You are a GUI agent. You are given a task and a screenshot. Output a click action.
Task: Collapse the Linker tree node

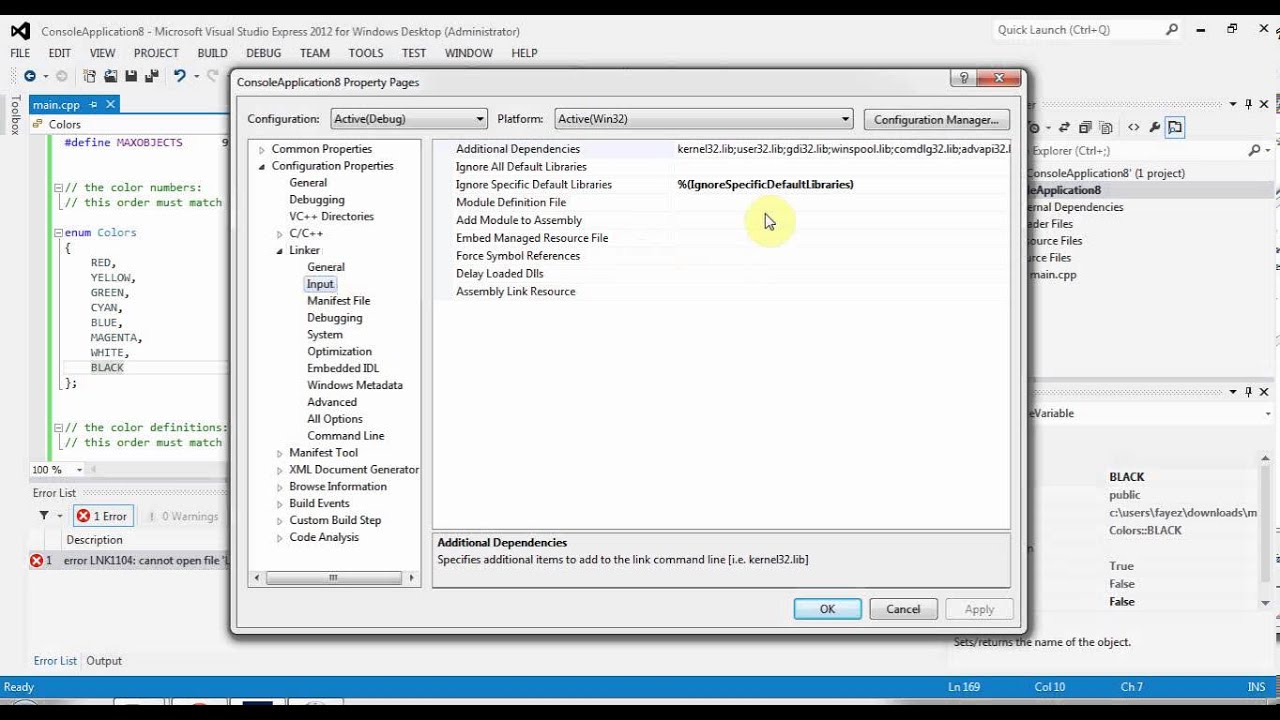[x=280, y=250]
